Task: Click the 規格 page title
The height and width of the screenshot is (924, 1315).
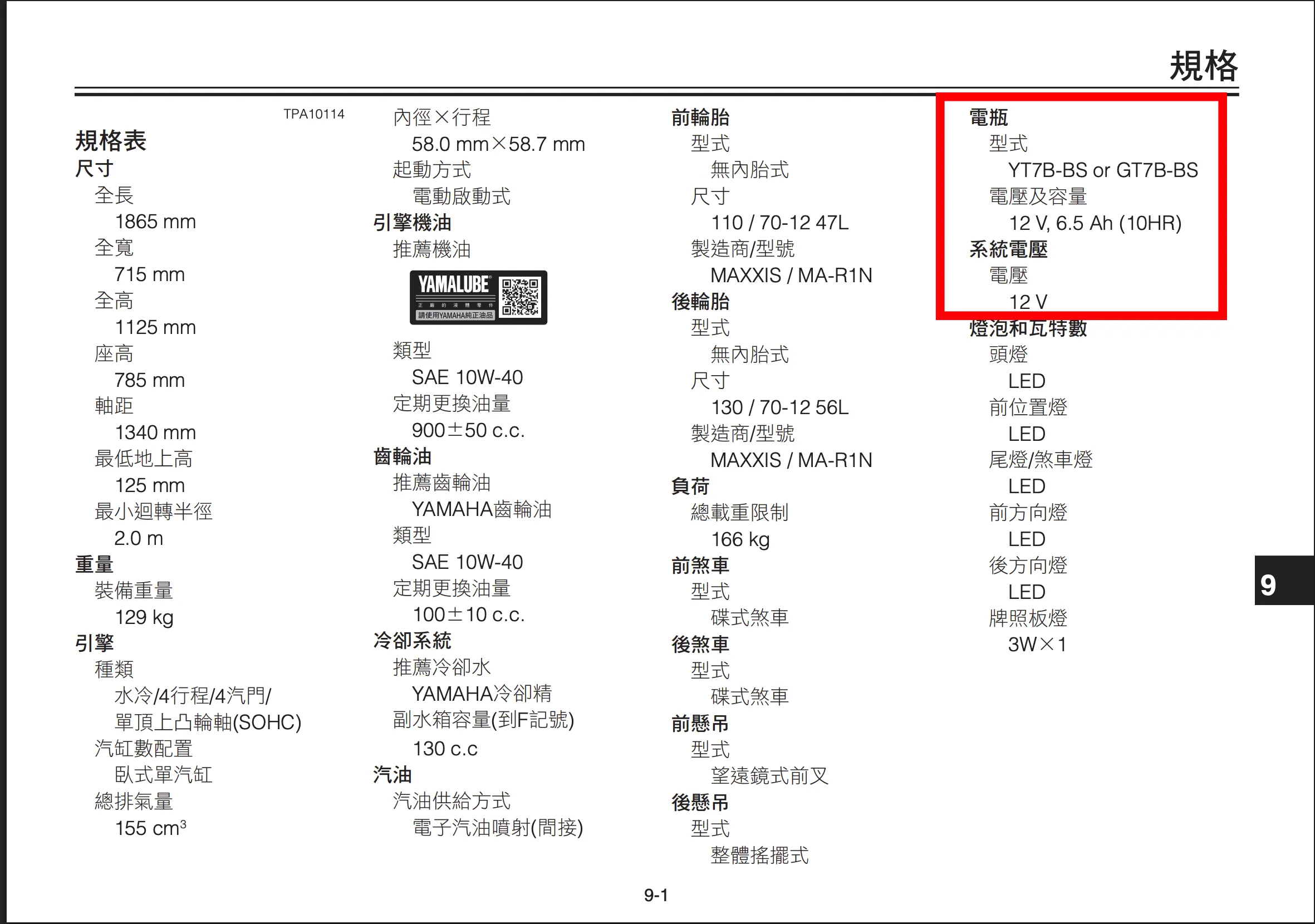Action: tap(1203, 65)
